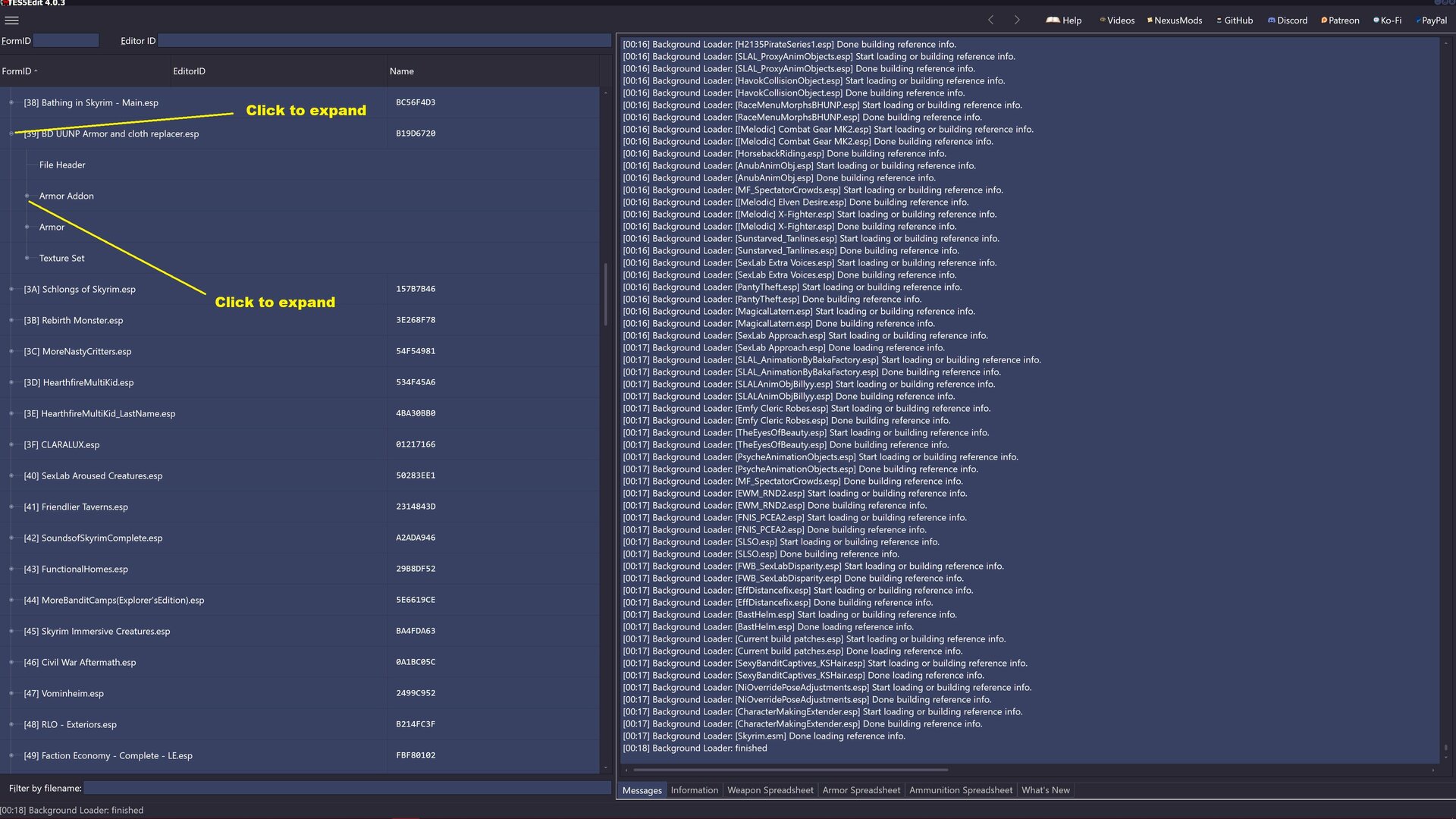Open the NexusMods link
The height and width of the screenshot is (819, 1456).
point(1175,20)
